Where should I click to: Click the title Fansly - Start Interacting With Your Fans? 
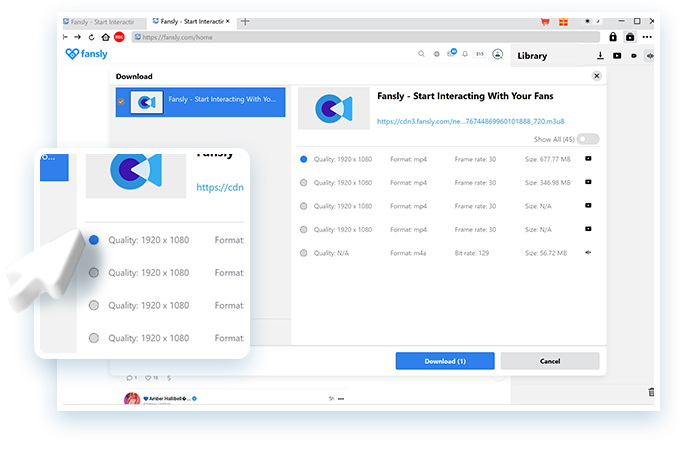pyautogui.click(x=465, y=96)
